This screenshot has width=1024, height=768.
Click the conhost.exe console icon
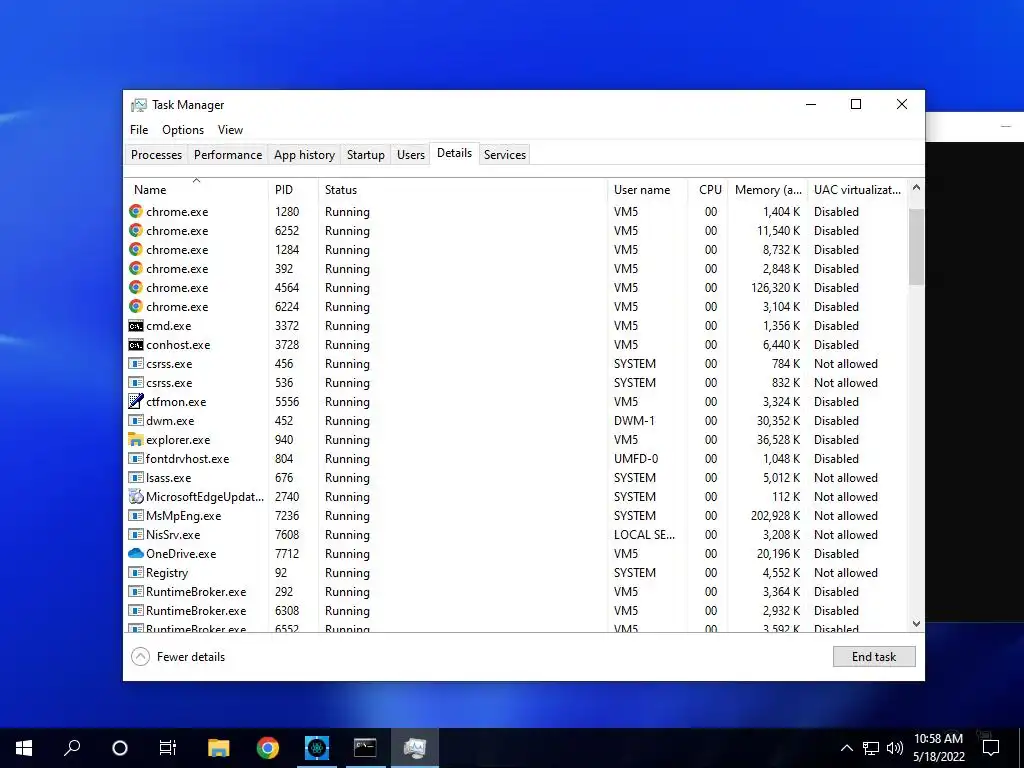[x=136, y=345]
